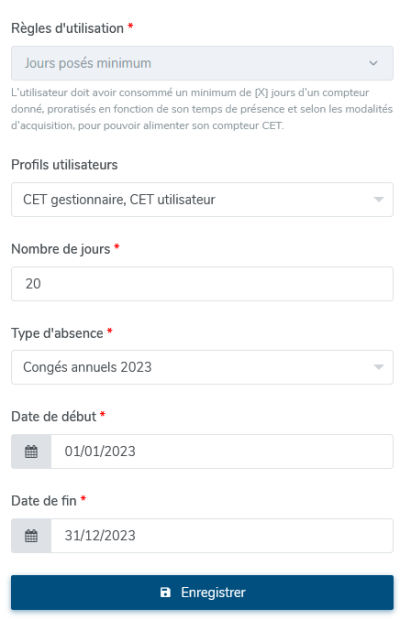
Task: Save the form with Enregistrer button
Action: (202, 592)
